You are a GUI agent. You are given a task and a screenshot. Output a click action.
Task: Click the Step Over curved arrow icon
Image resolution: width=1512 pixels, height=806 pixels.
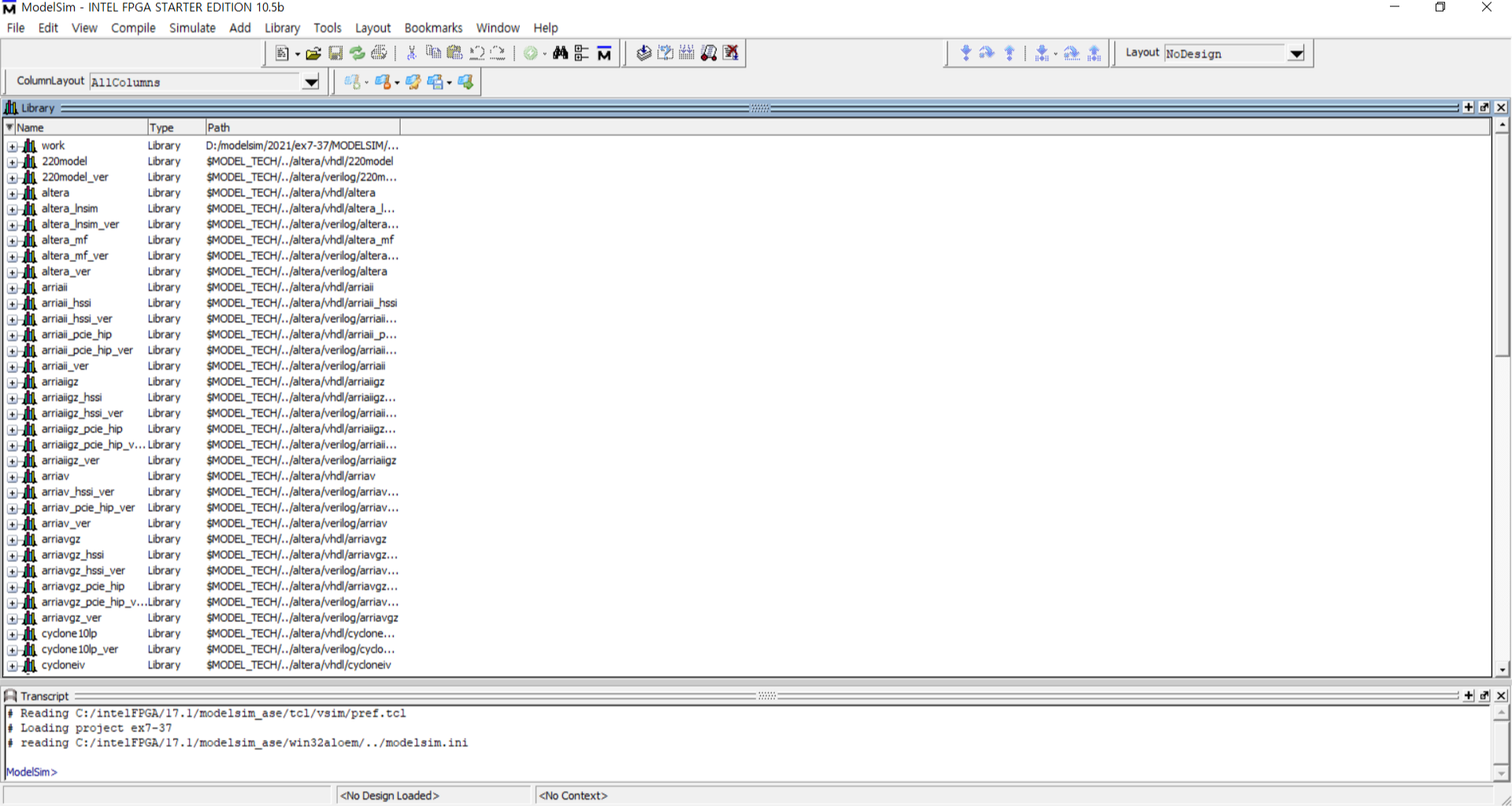(987, 53)
